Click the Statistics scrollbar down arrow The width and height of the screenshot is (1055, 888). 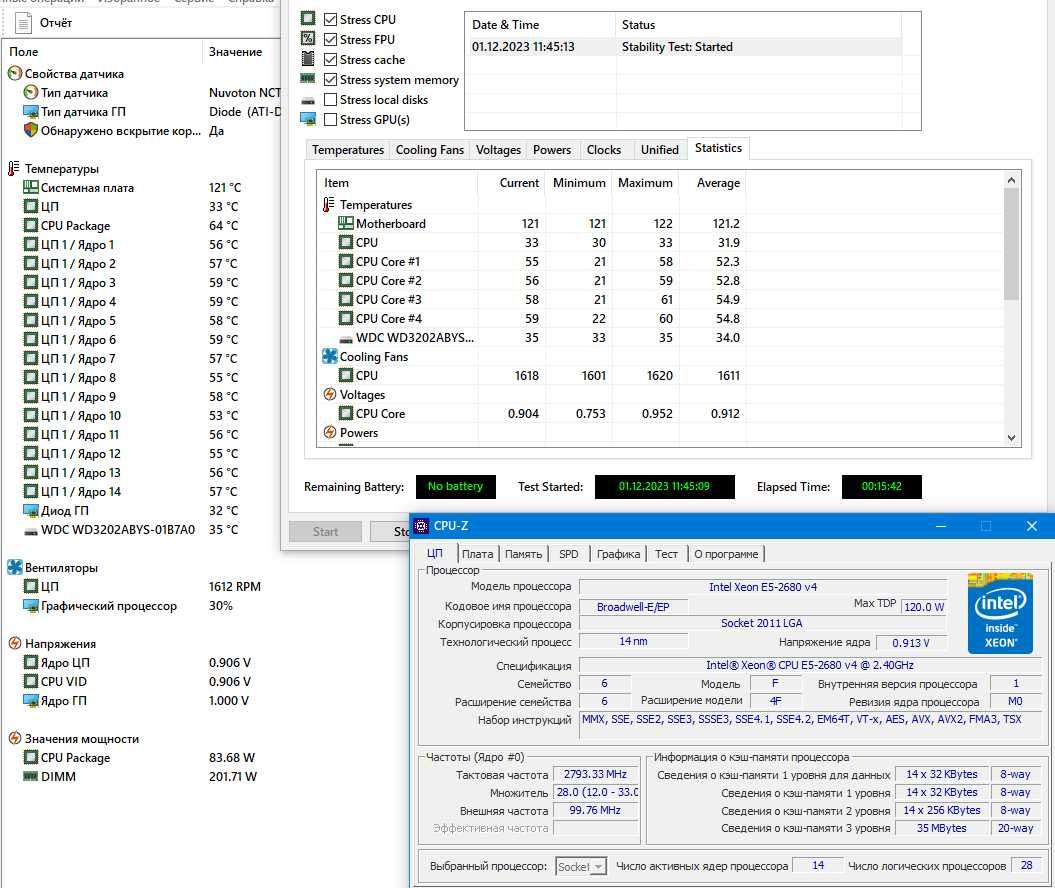[x=1011, y=437]
